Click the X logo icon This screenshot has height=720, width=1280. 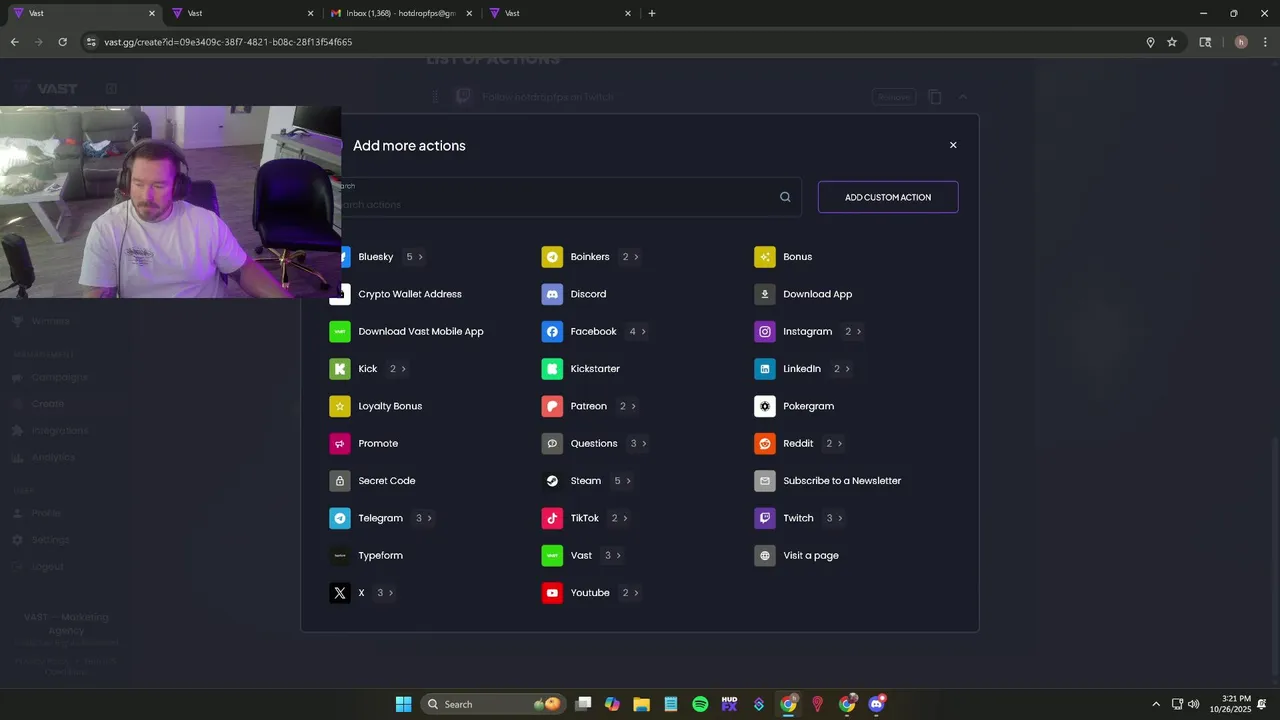point(340,593)
